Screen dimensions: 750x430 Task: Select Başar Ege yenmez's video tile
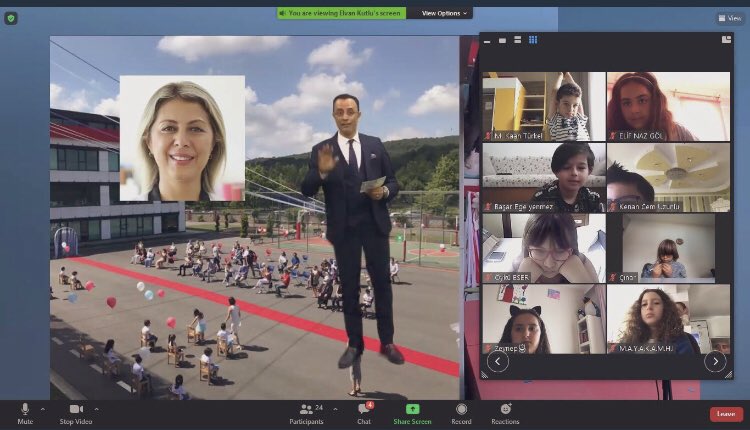tap(544, 177)
